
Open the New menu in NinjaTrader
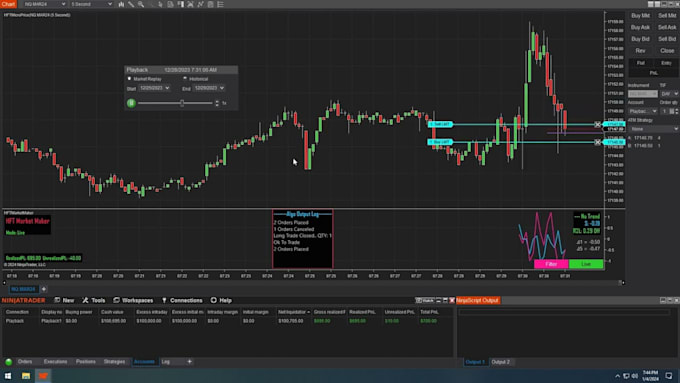point(64,300)
